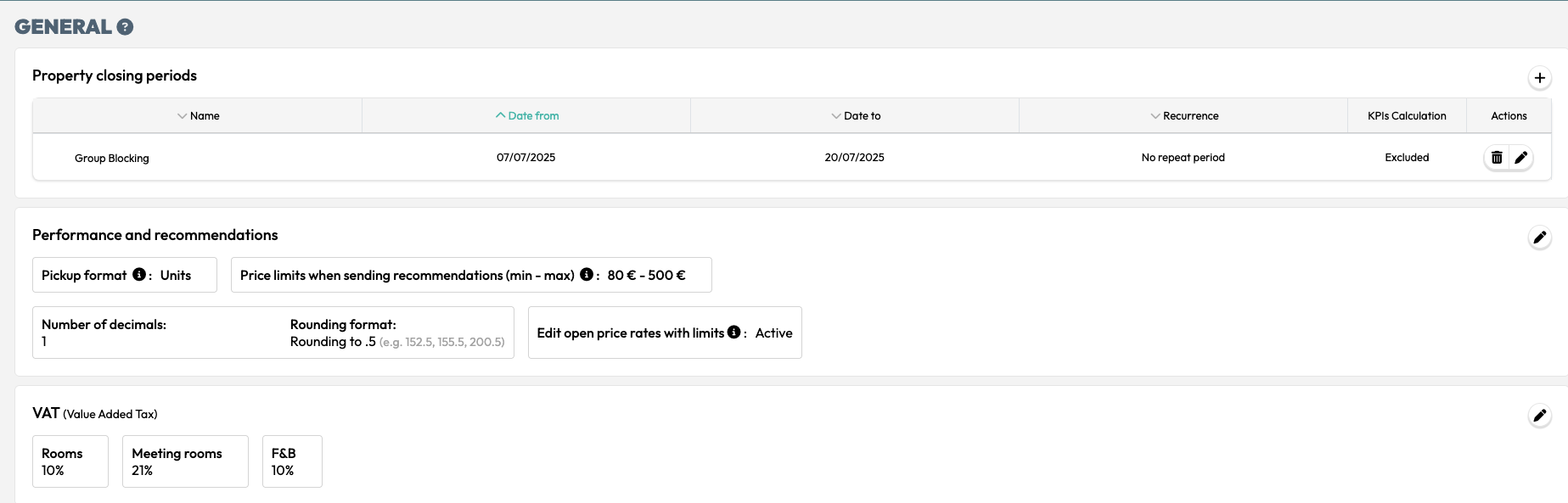1568x503 pixels.
Task: Click the F&B 10% VAT box
Action: (292, 461)
